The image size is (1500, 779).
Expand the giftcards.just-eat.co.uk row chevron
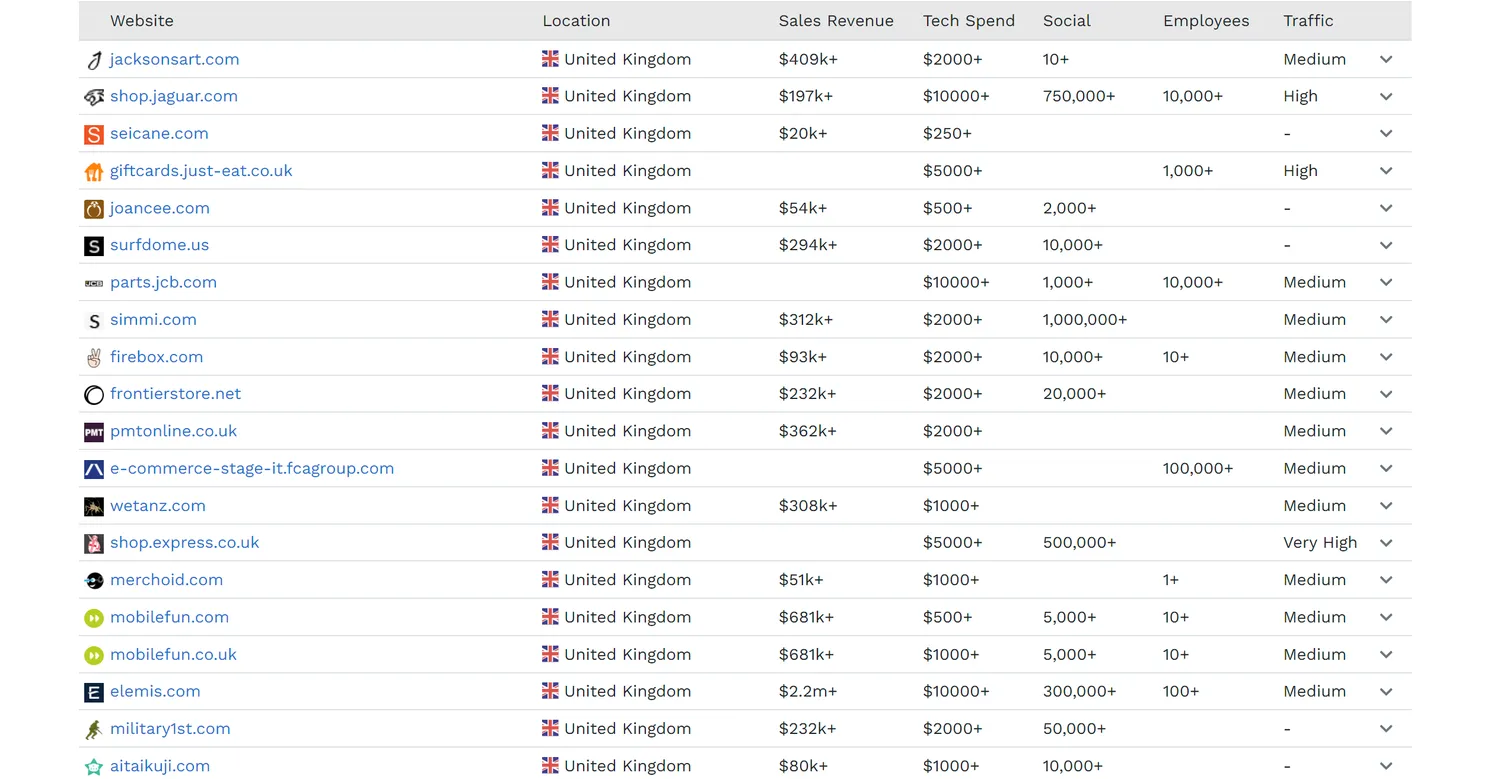point(1386,171)
